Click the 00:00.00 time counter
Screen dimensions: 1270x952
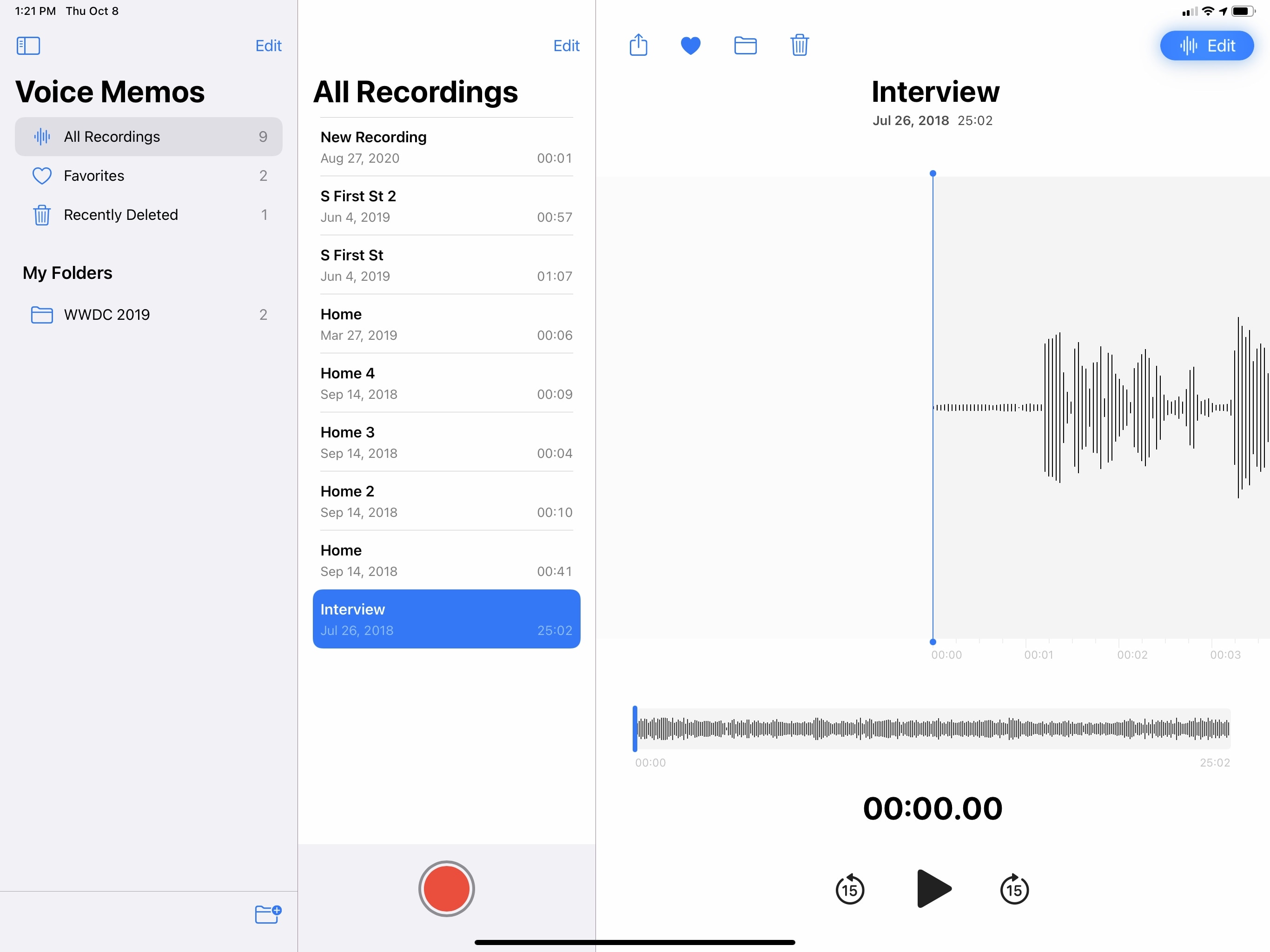[x=933, y=808]
